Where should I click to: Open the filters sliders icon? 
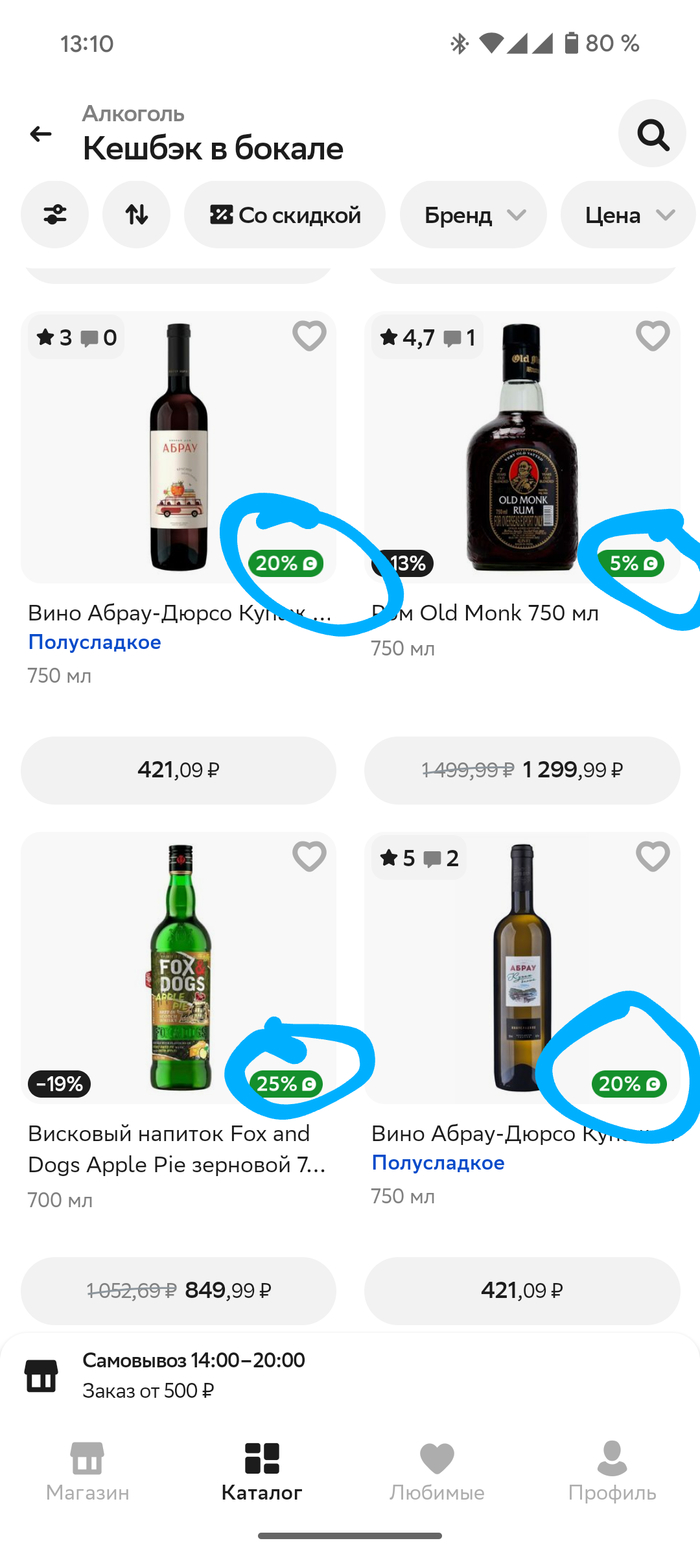pos(55,214)
